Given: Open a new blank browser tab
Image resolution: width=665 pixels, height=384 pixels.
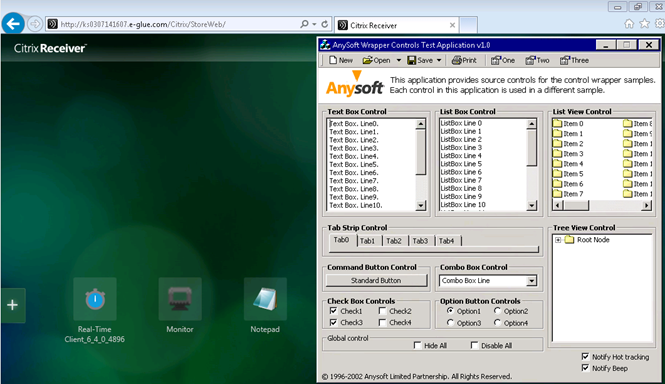Looking at the screenshot, I should [x=468, y=25].
